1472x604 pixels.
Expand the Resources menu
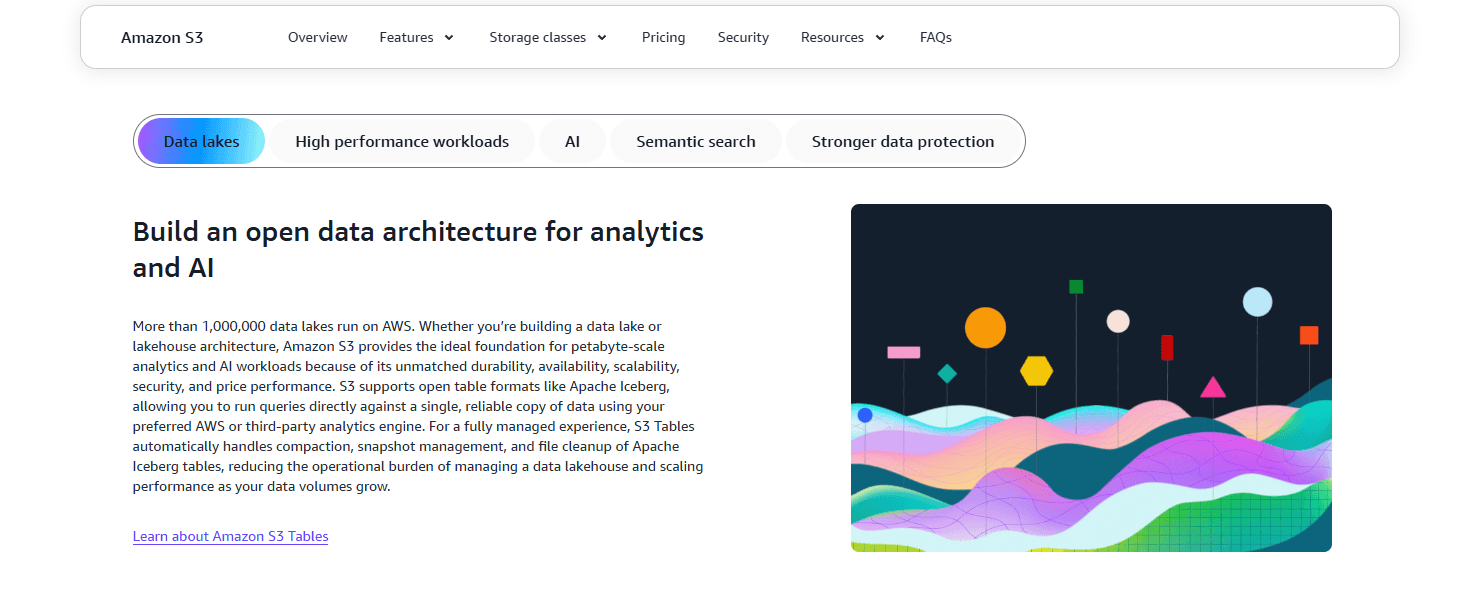(x=843, y=37)
